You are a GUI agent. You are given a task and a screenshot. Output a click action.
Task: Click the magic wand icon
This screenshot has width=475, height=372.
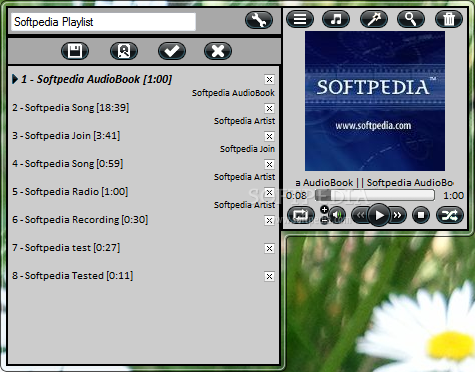click(x=374, y=19)
